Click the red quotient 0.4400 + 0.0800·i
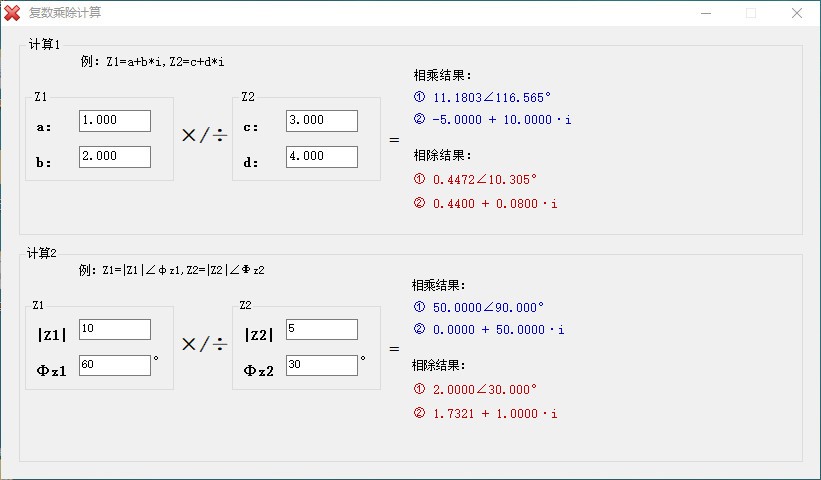Screen dimensions: 821x480 [x=494, y=203]
